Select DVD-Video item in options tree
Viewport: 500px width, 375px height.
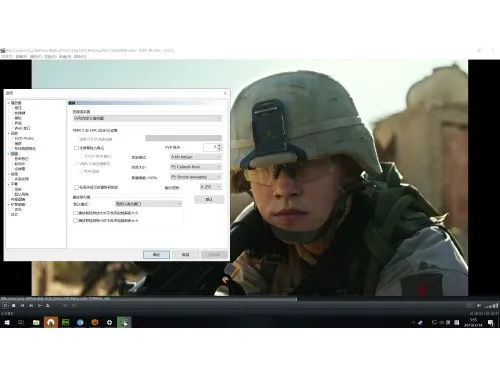tap(24, 138)
